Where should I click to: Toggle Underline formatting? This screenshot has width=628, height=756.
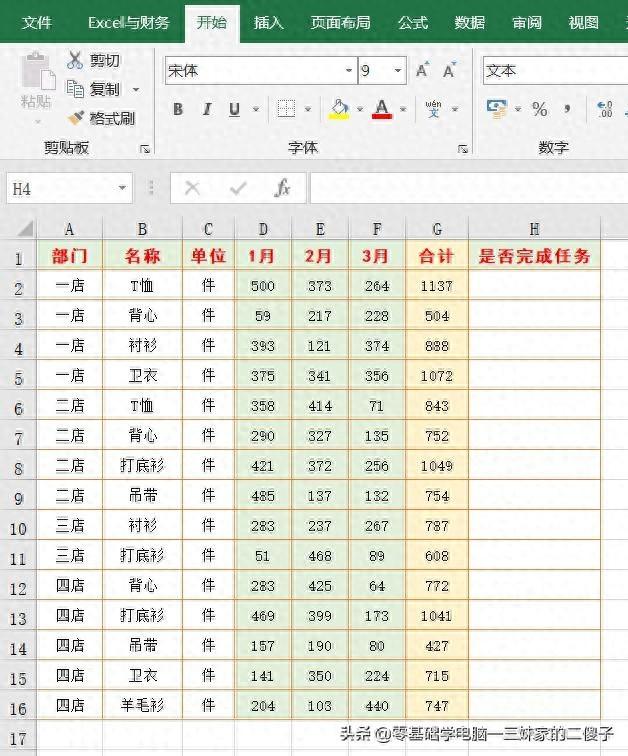[x=234, y=109]
